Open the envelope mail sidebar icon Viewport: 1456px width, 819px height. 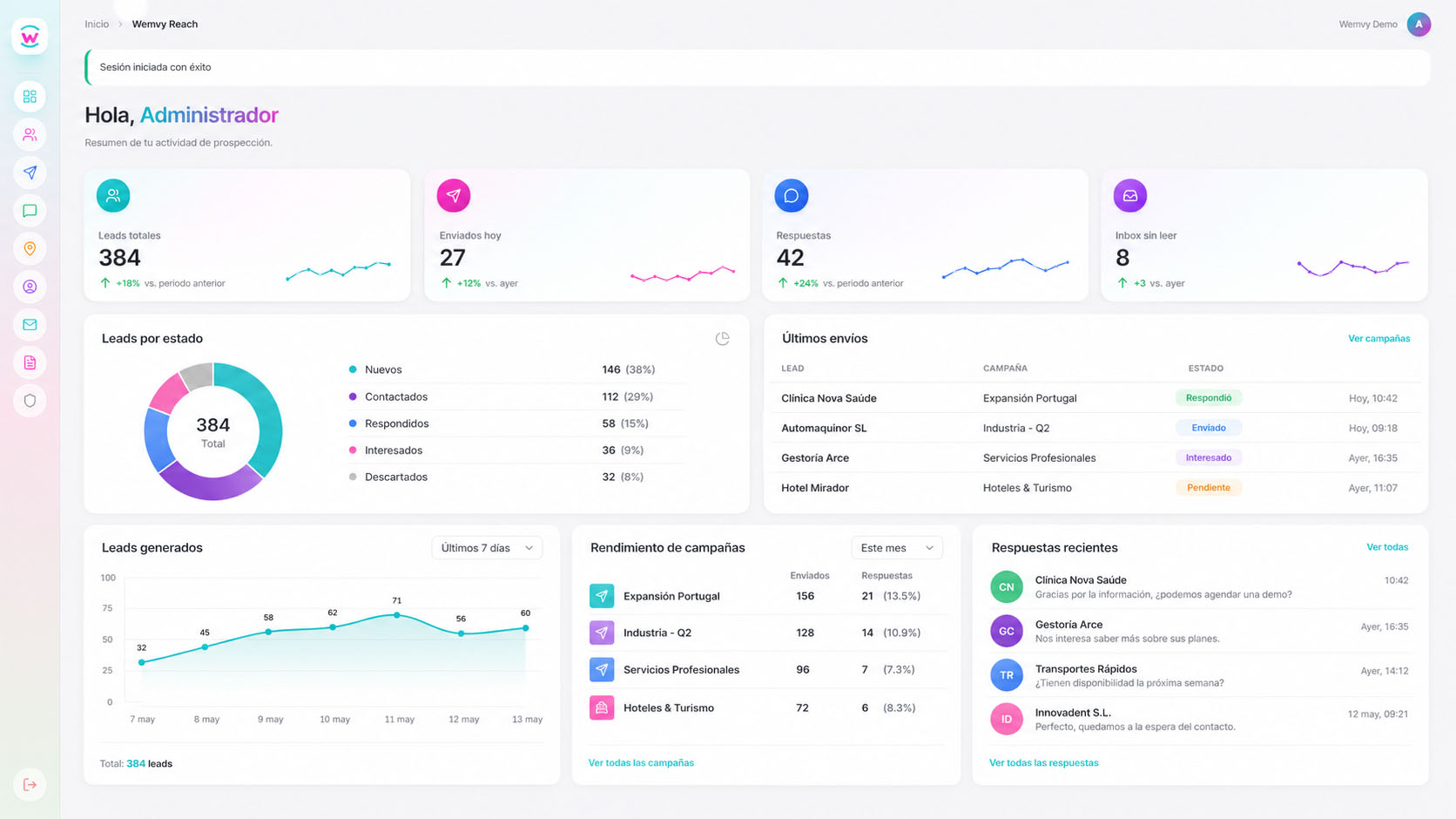[30, 325]
